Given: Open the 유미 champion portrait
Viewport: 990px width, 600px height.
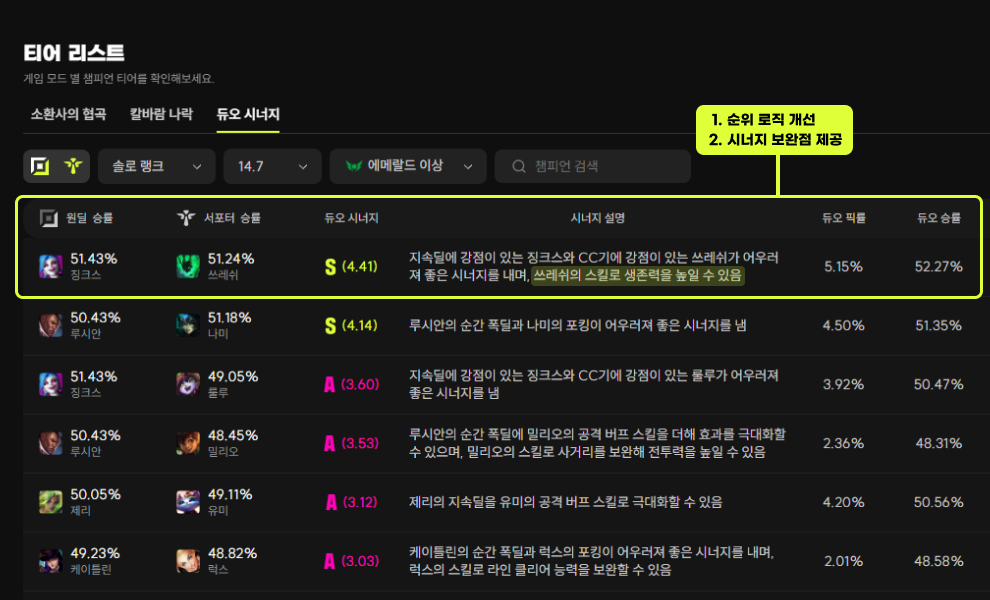Looking at the screenshot, I should [188, 502].
